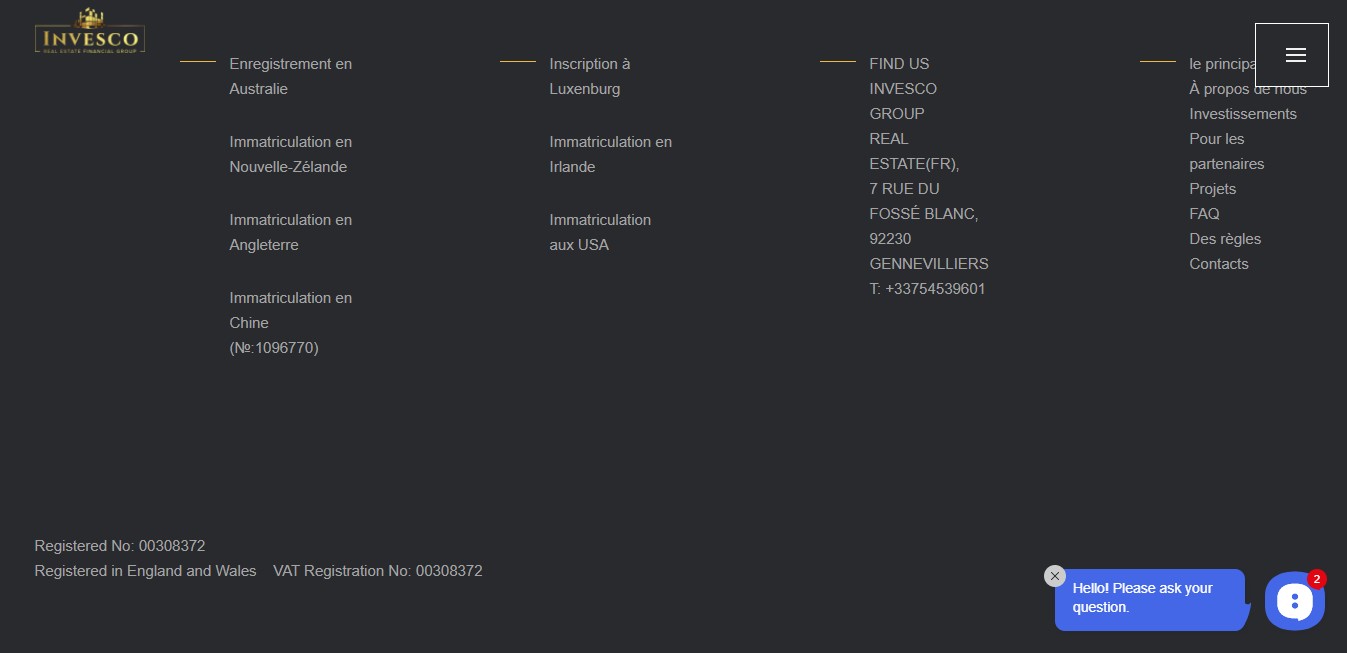Screen dimensions: 1347x653
Task: Open the FAQ page
Action: (1204, 214)
